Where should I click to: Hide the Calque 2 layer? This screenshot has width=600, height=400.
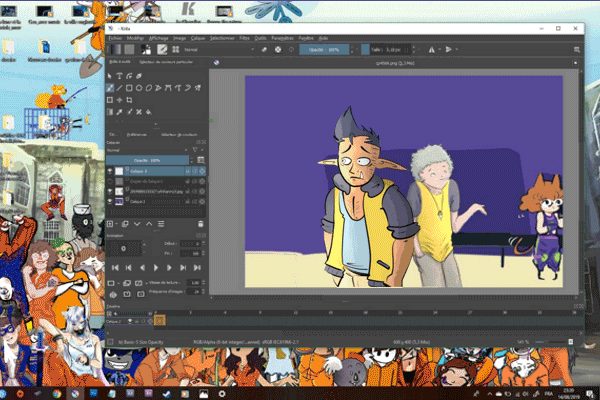(x=110, y=172)
